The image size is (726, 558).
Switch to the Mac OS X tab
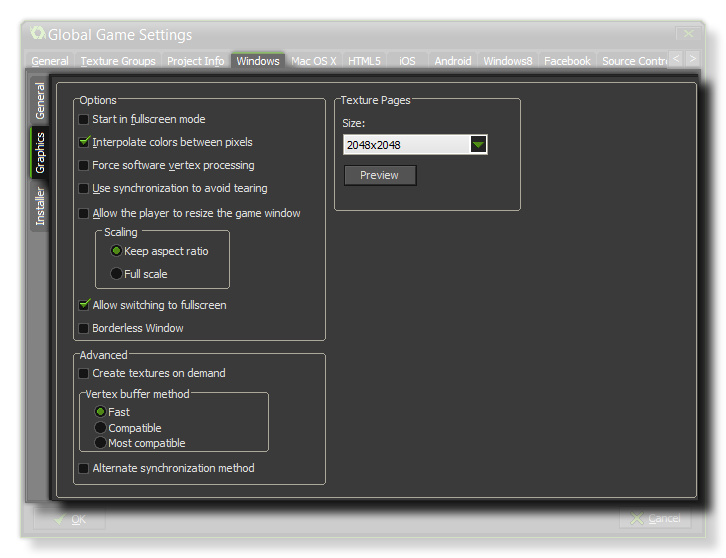(x=313, y=61)
